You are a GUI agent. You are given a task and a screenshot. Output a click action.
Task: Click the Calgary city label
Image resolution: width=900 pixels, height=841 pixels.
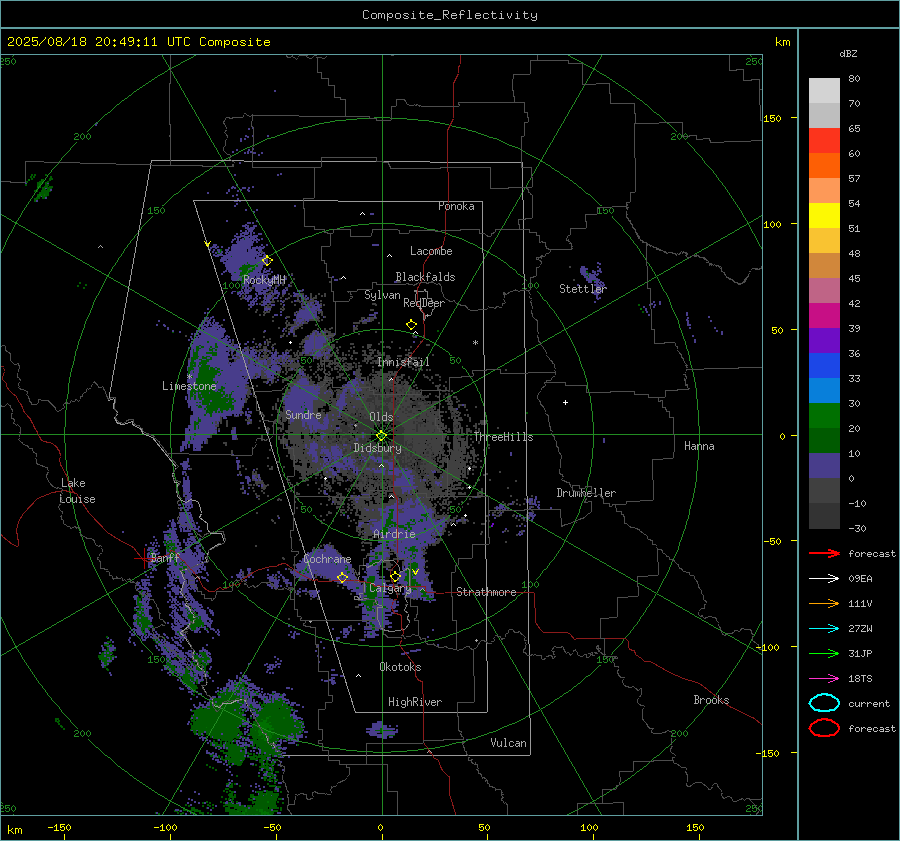point(390,588)
